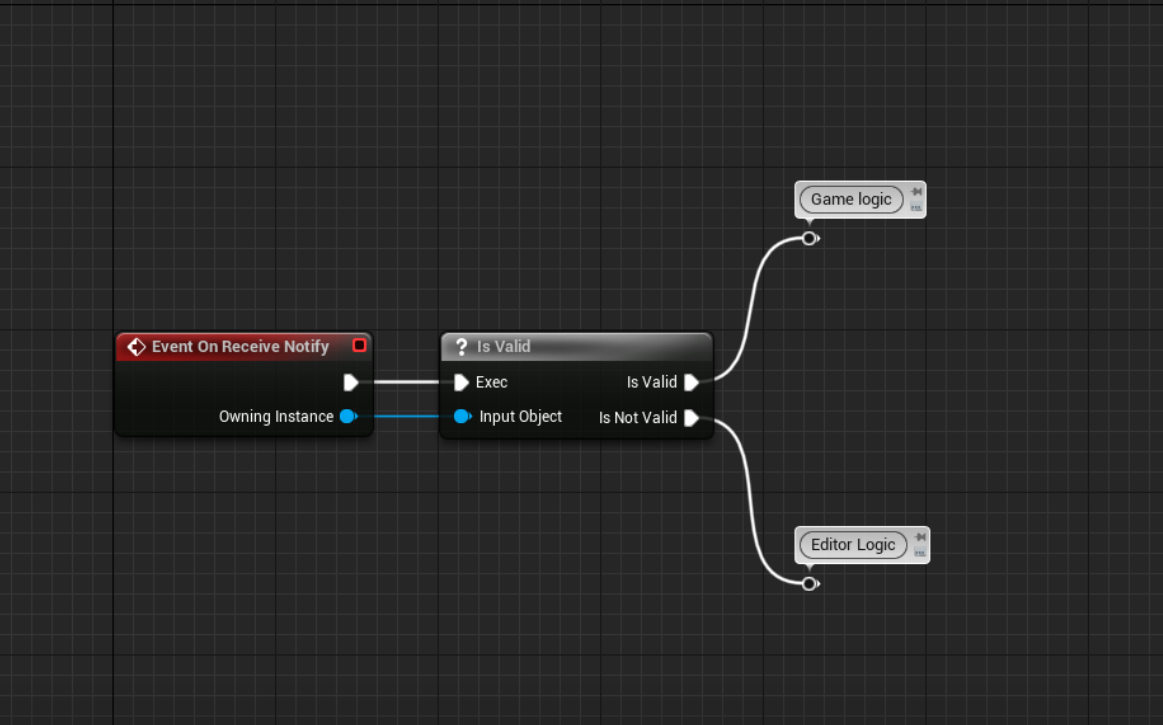Click the Is Valid output exec pin

tap(691, 382)
